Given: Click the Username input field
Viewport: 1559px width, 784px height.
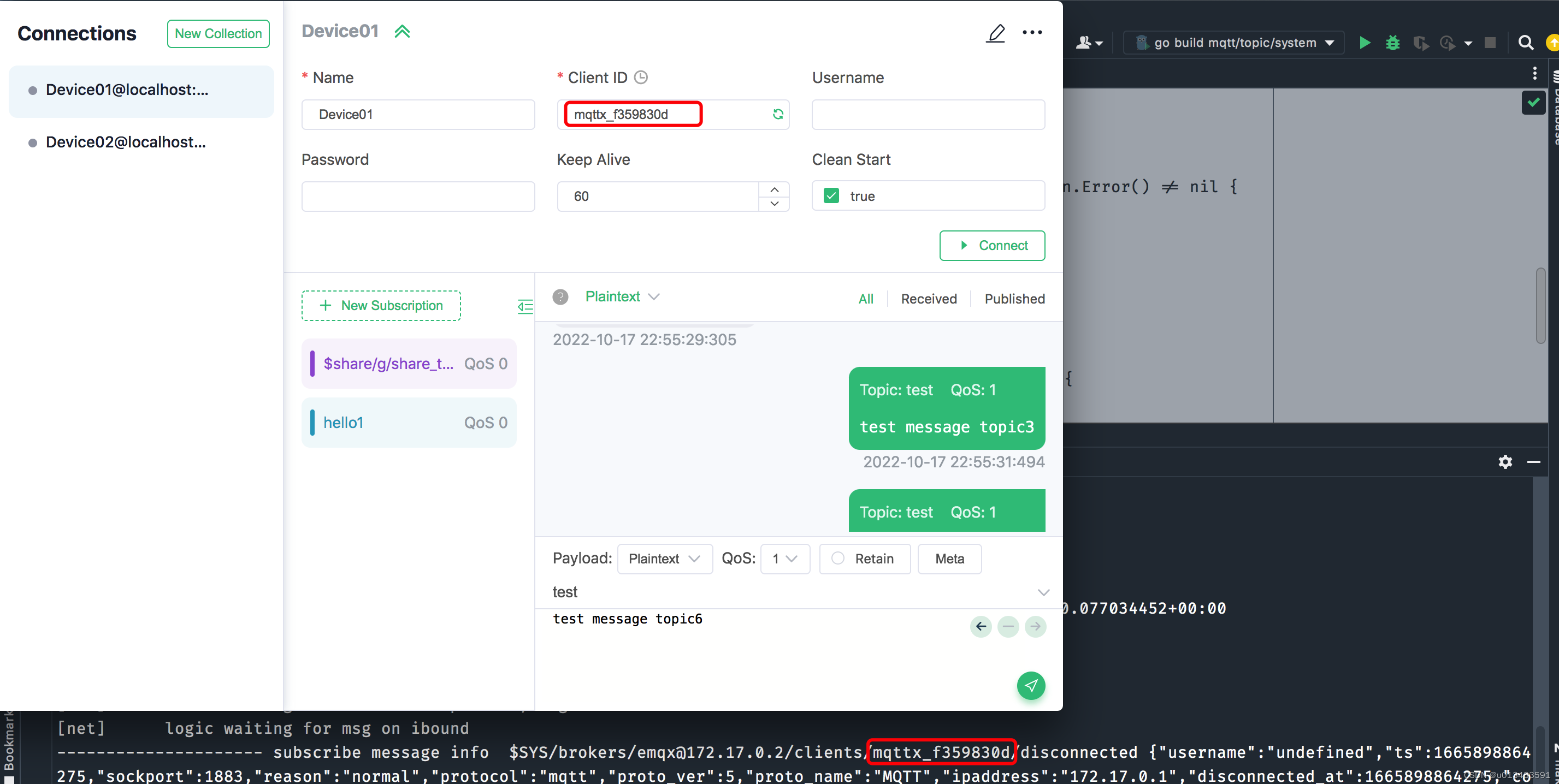Looking at the screenshot, I should [928, 114].
